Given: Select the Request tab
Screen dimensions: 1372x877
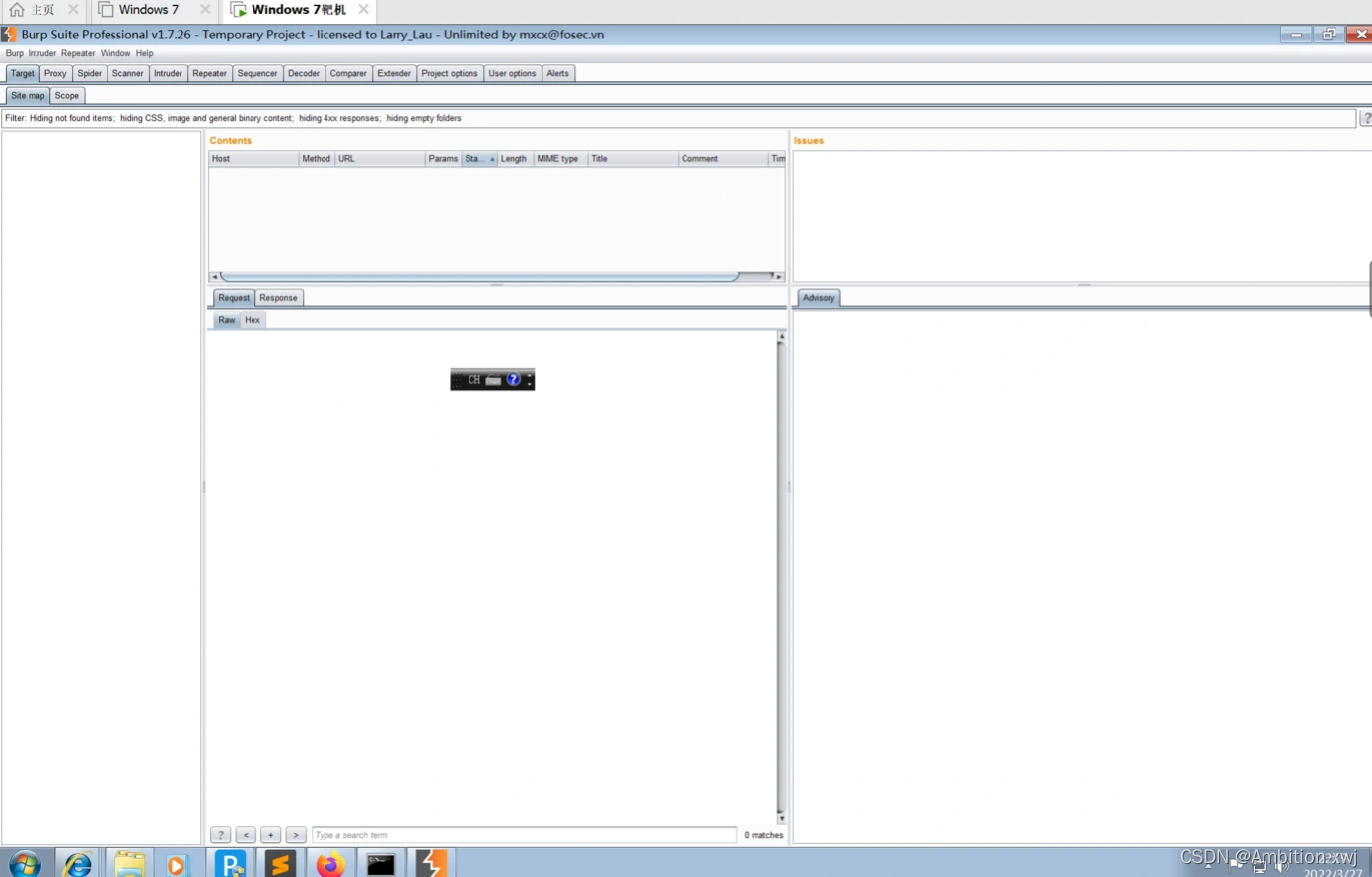Looking at the screenshot, I should tap(234, 298).
